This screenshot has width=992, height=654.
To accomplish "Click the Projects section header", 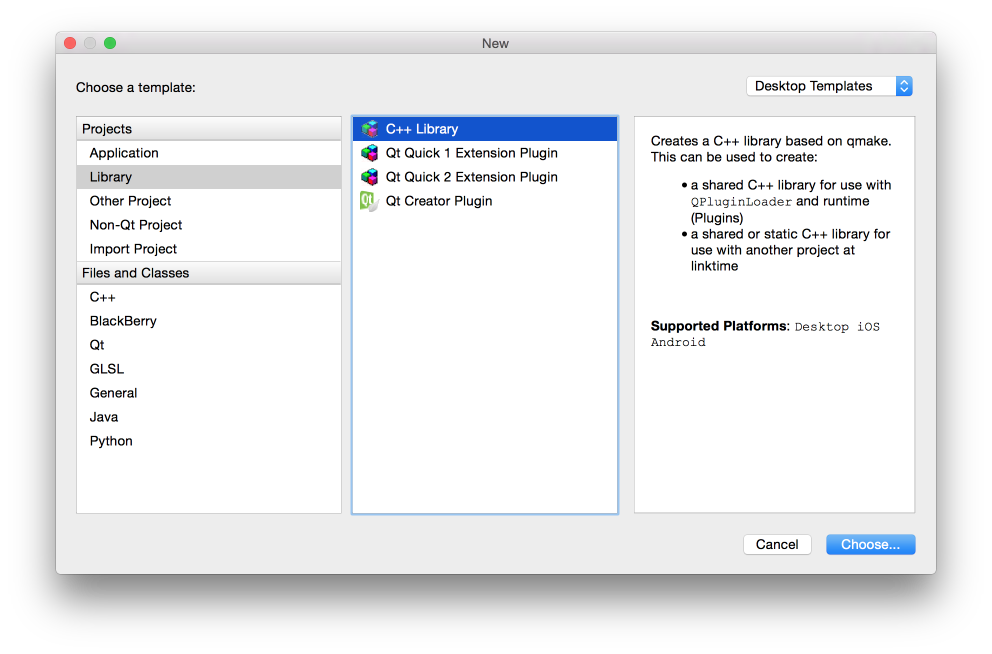I will pos(209,129).
